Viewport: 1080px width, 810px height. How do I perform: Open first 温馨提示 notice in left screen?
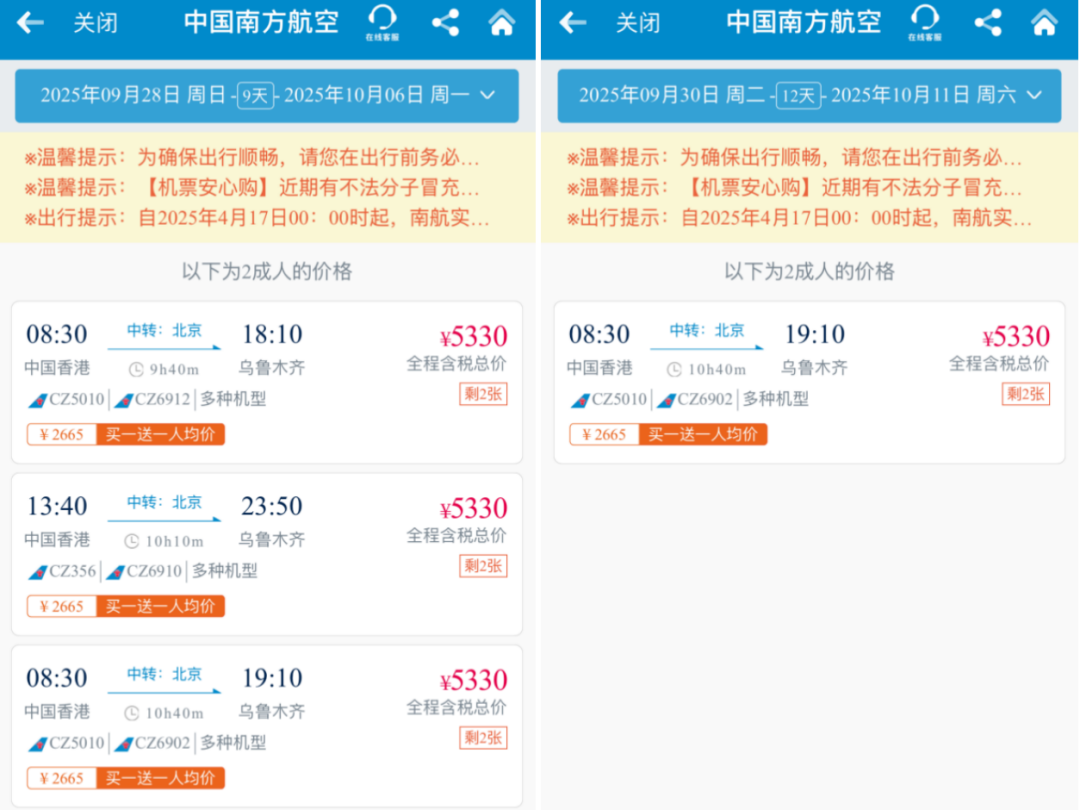coord(251,158)
